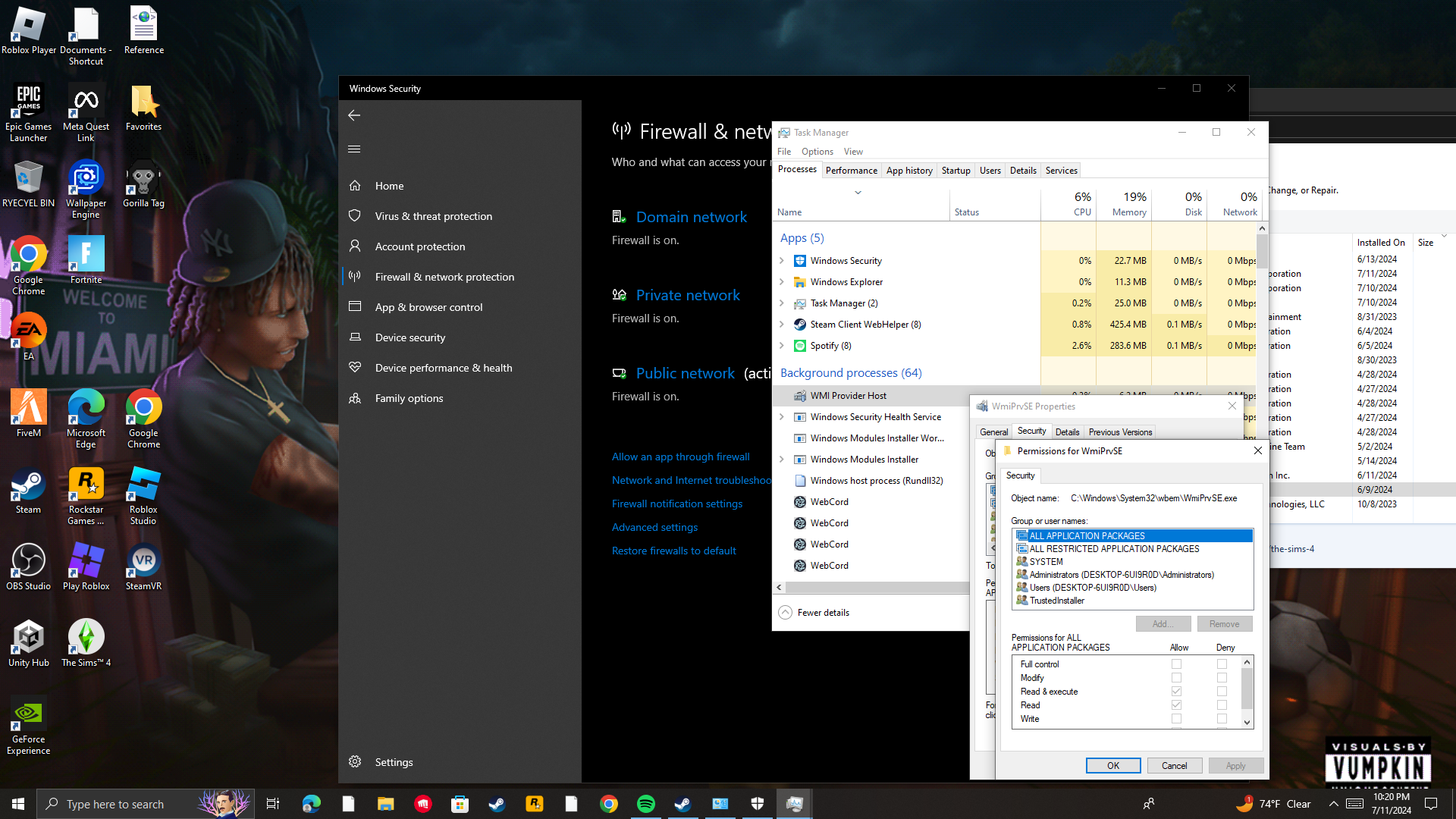Select the Spotify app icon in Task Manager
The width and height of the screenshot is (1456, 819).
[799, 346]
